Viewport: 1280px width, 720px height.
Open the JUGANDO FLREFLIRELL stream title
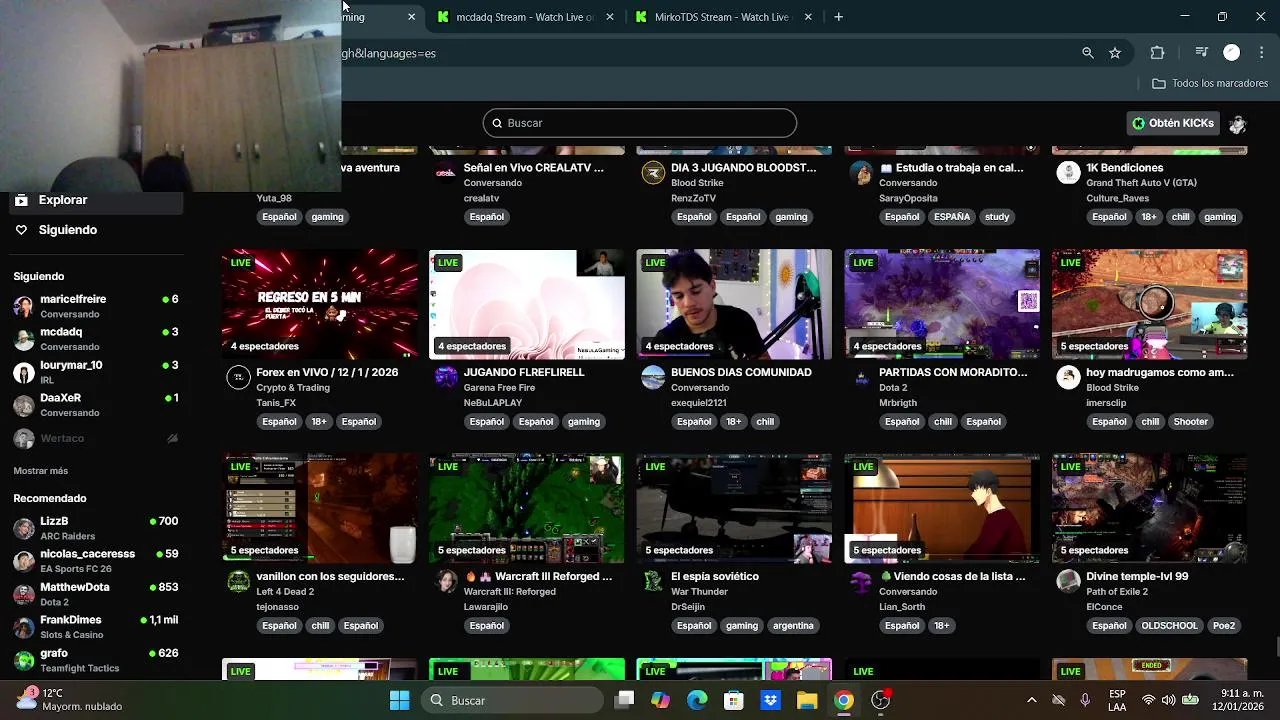(x=524, y=372)
